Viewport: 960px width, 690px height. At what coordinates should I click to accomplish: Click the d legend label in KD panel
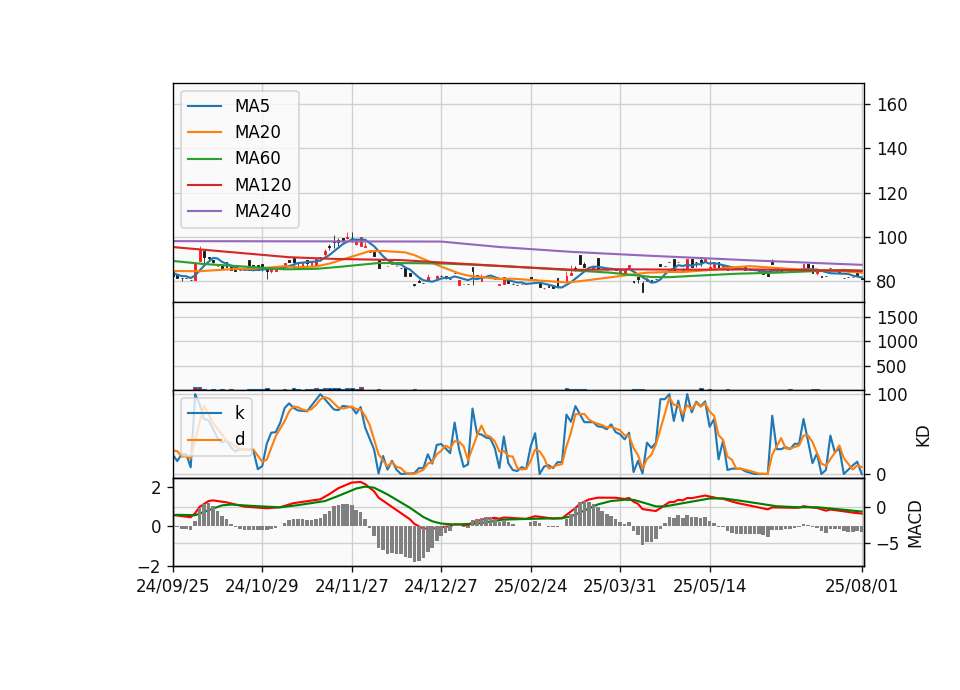[x=240, y=439]
